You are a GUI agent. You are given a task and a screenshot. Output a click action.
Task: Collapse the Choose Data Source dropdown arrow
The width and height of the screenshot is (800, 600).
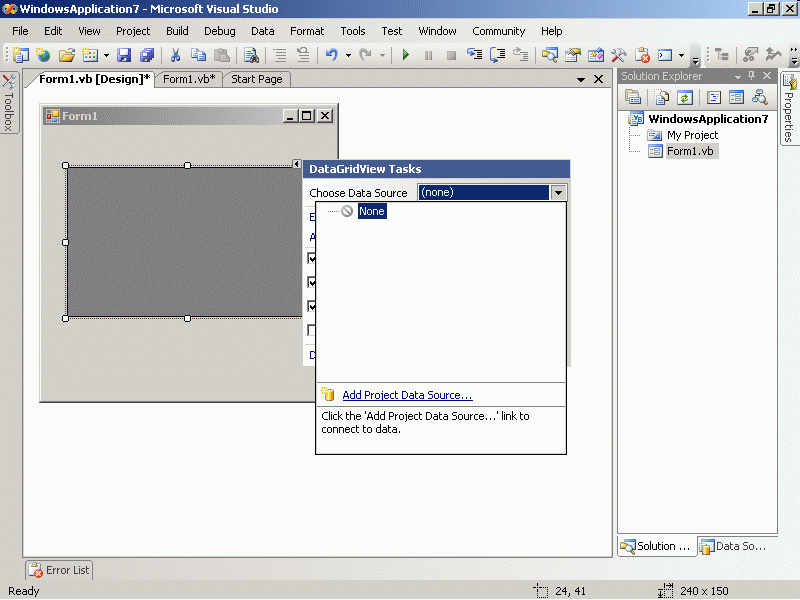click(x=559, y=193)
